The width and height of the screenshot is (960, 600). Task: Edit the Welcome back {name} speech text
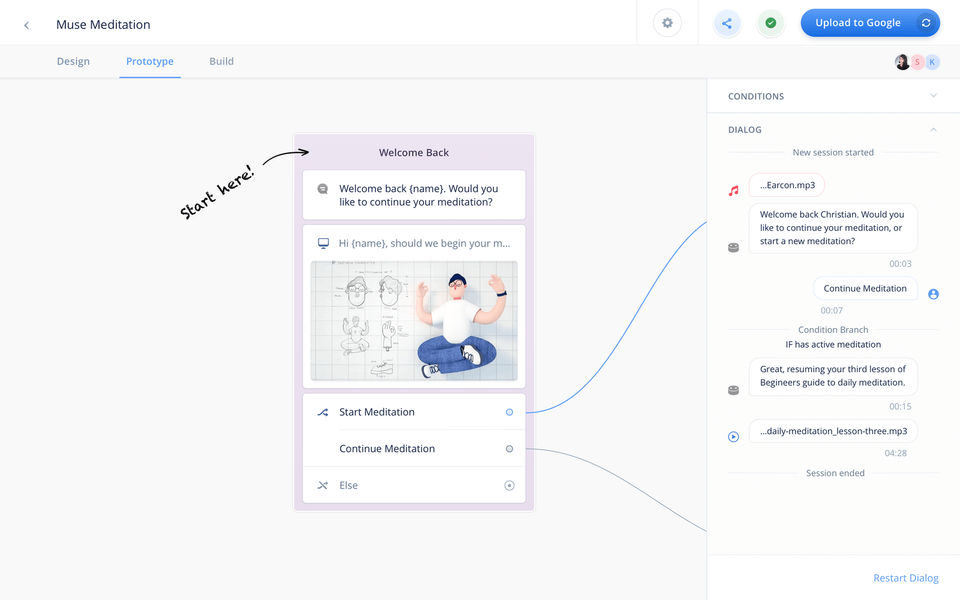pyautogui.click(x=418, y=195)
